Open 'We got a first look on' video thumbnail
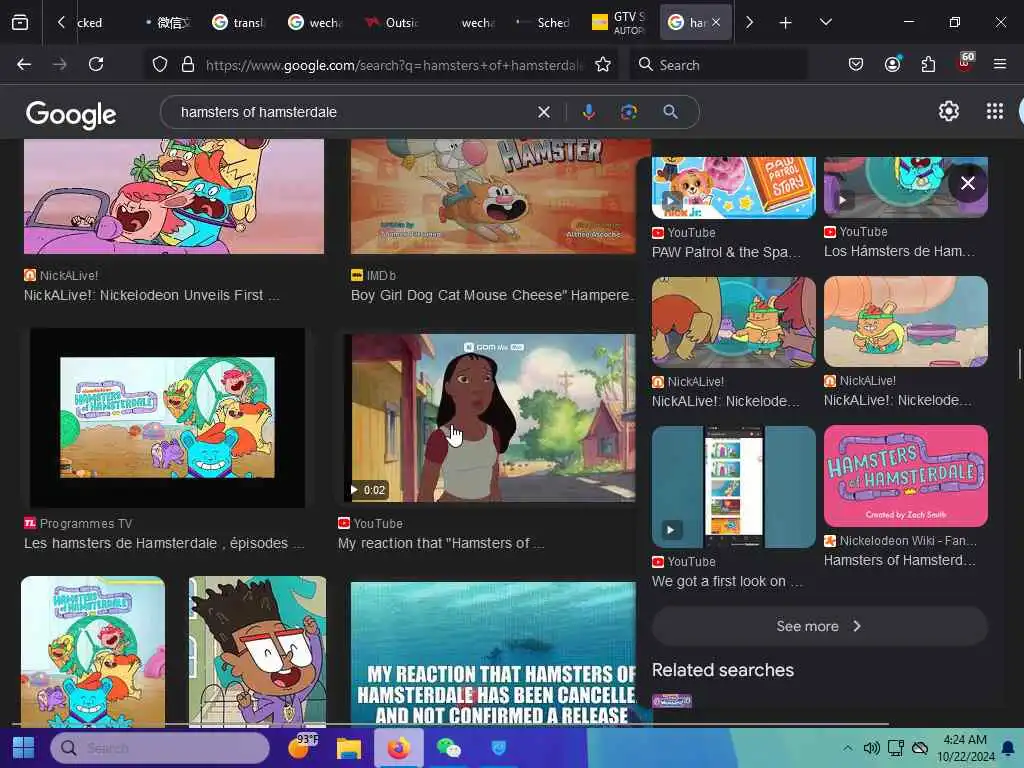 733,487
